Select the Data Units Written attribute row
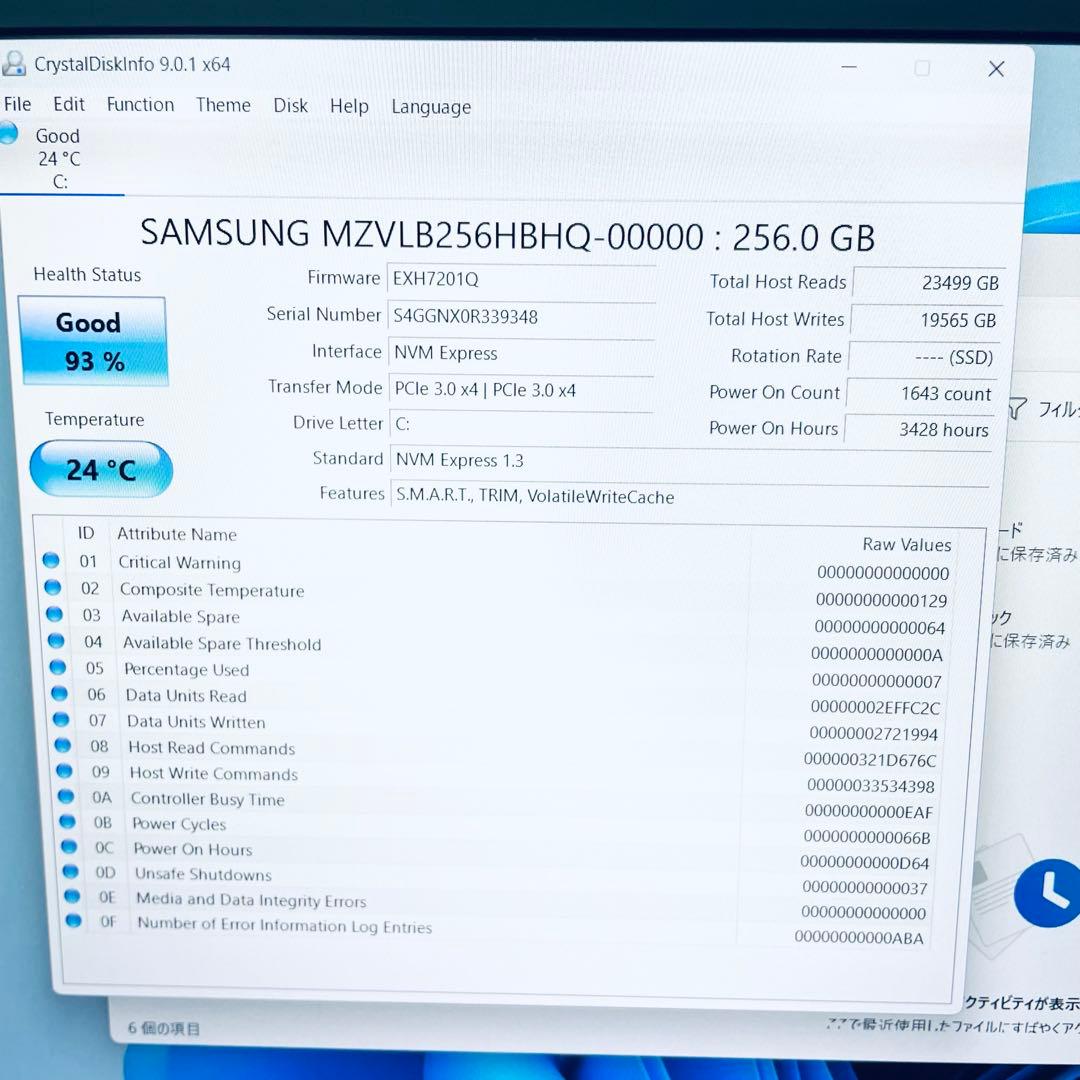Screen dimensions: 1080x1080 [196, 721]
